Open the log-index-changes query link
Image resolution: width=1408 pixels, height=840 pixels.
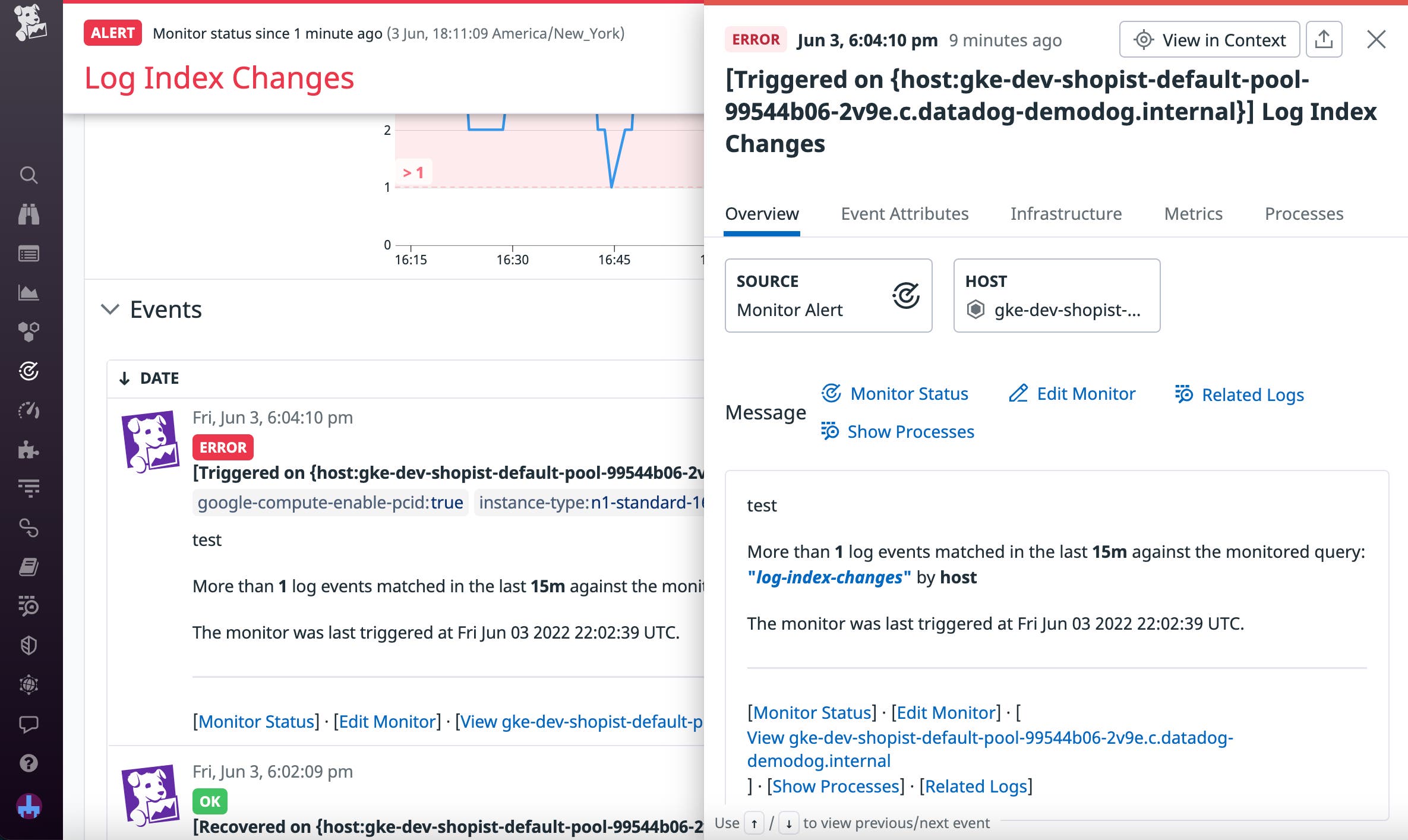829,577
